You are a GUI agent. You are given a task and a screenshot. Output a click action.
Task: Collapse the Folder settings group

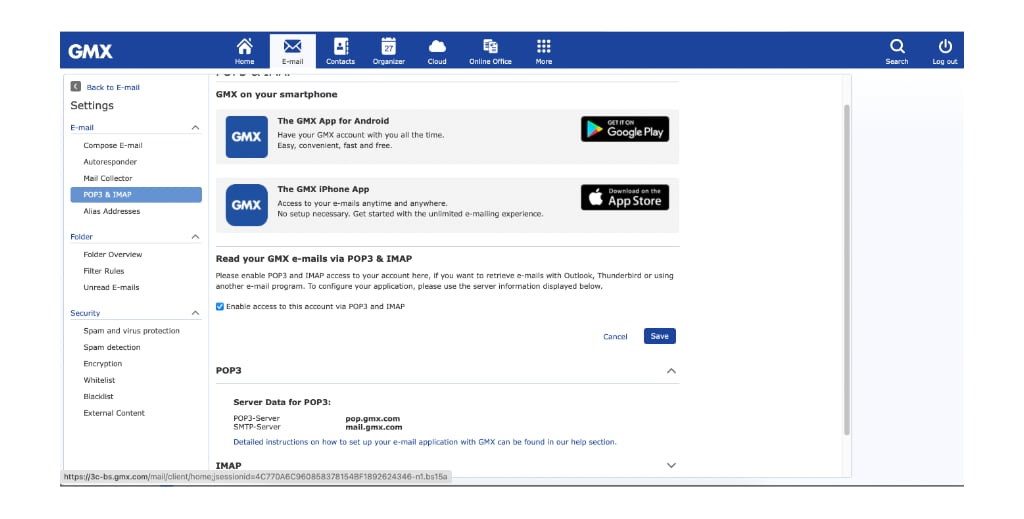click(195, 236)
